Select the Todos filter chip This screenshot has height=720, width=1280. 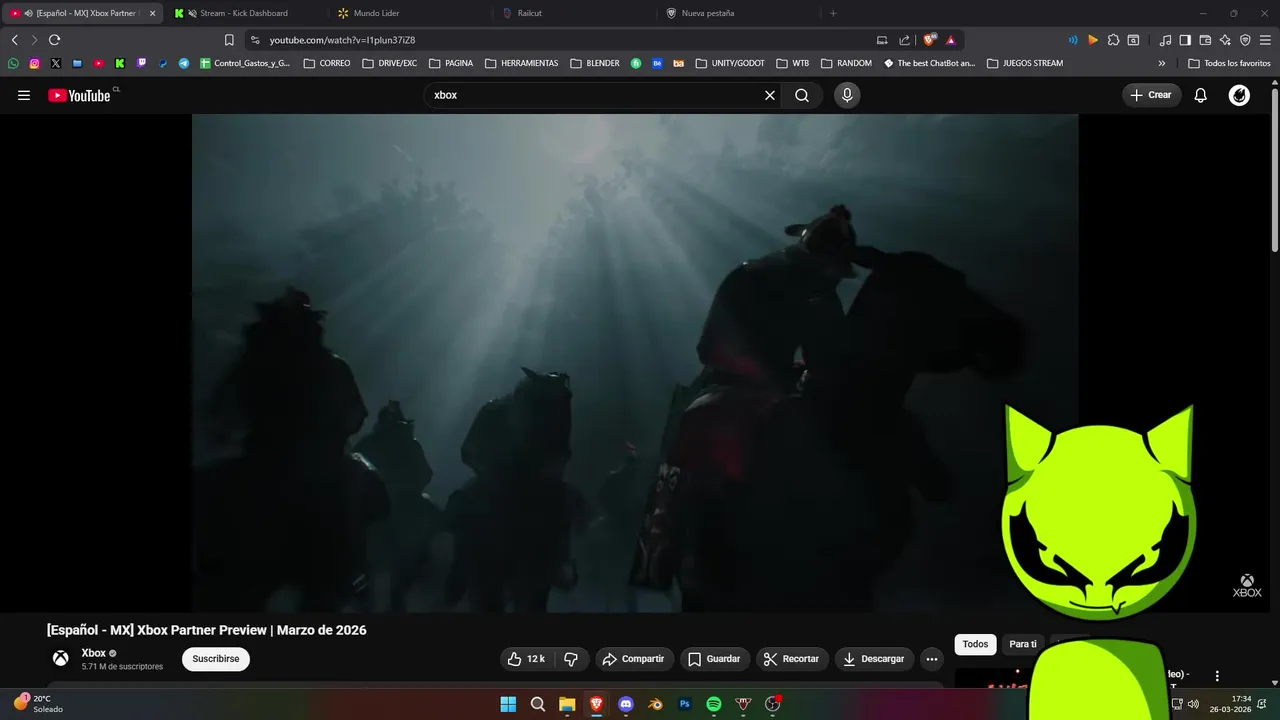(x=975, y=644)
